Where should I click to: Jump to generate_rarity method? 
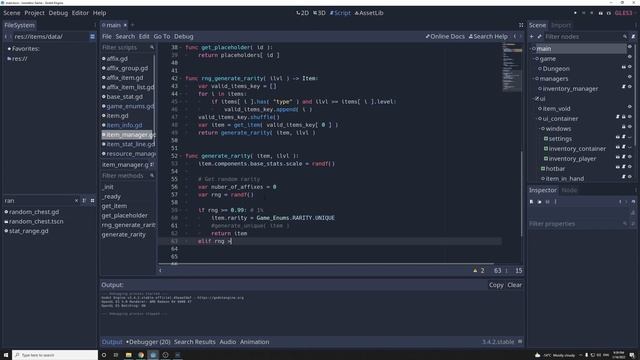[x=124, y=235]
